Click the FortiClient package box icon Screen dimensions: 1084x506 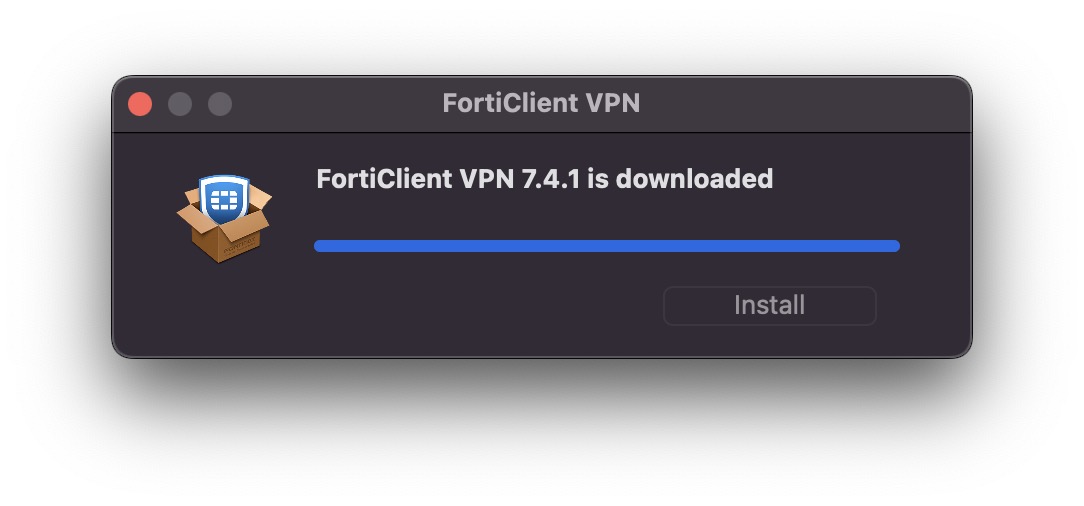[224, 218]
